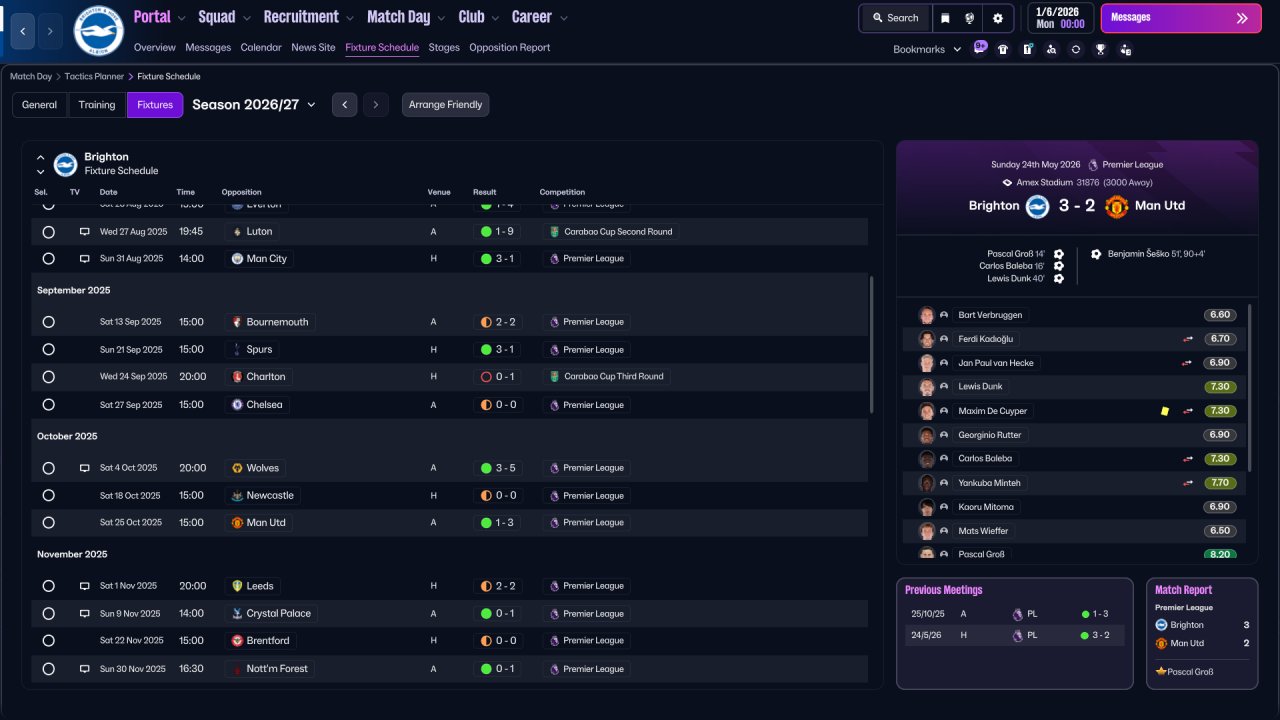The height and width of the screenshot is (720, 1280).
Task: Click the 3 - 5 result on the Wolves row
Action: 496,468
